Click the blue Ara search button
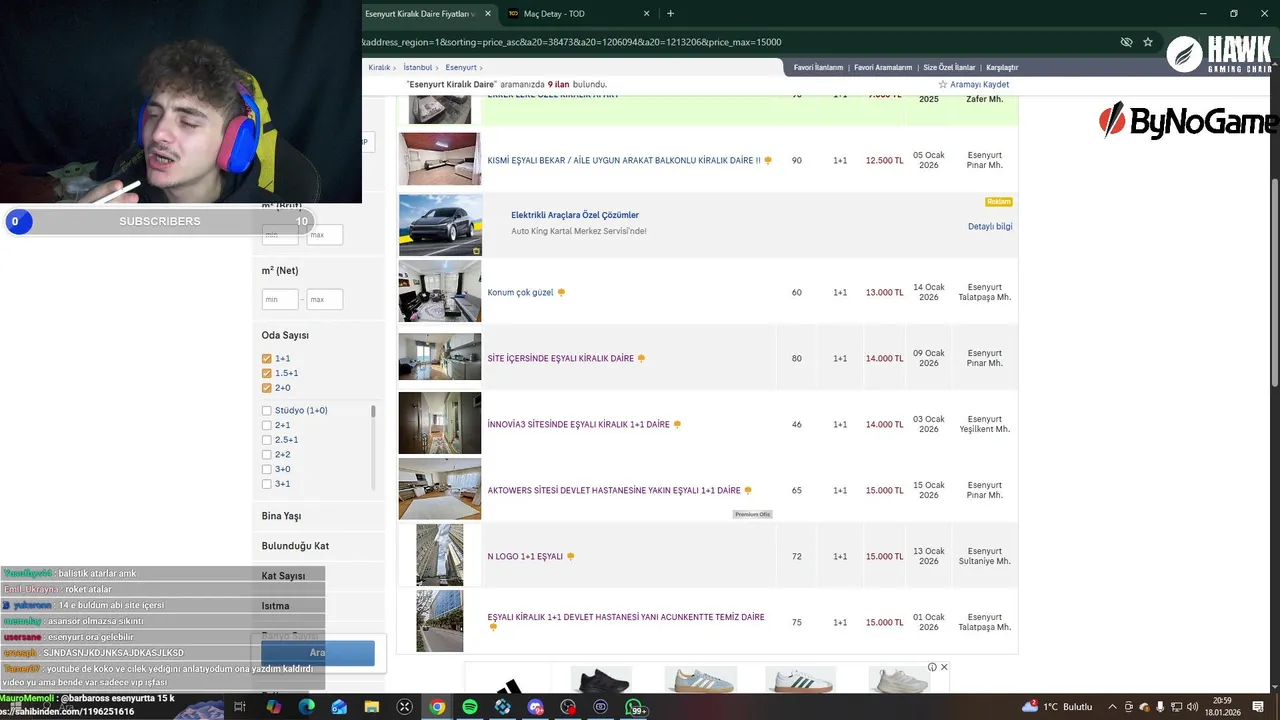 pos(318,653)
